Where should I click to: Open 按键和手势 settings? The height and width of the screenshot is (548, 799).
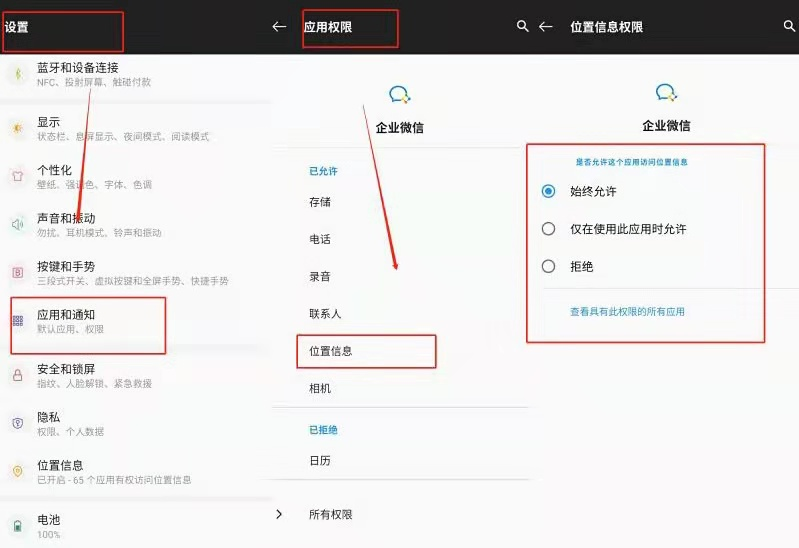pos(136,273)
